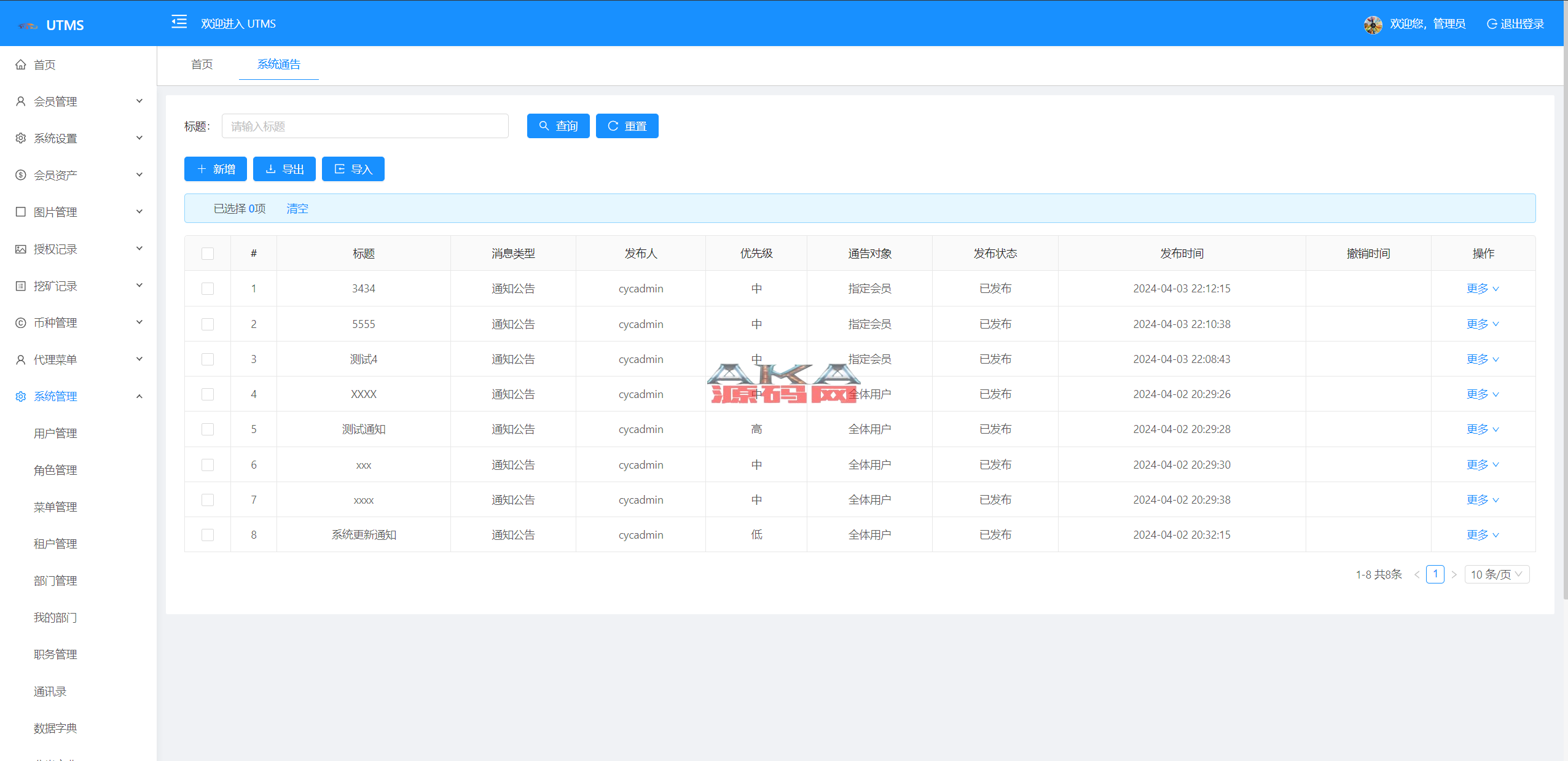Screen dimensions: 1568x761
Task: Click the 币种管理 copyright icon
Action: (21, 322)
